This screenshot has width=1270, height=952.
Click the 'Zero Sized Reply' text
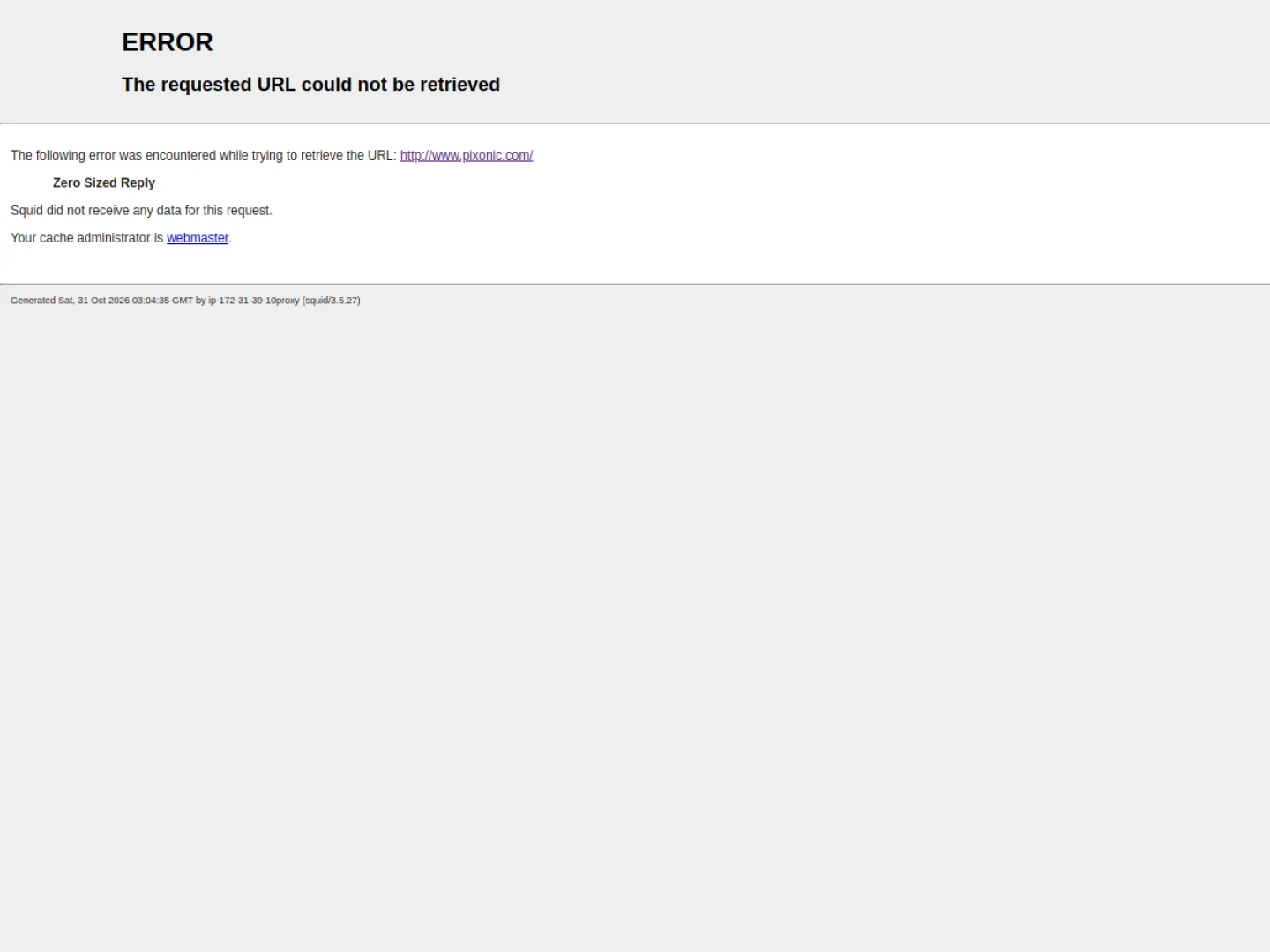pyautogui.click(x=104, y=182)
